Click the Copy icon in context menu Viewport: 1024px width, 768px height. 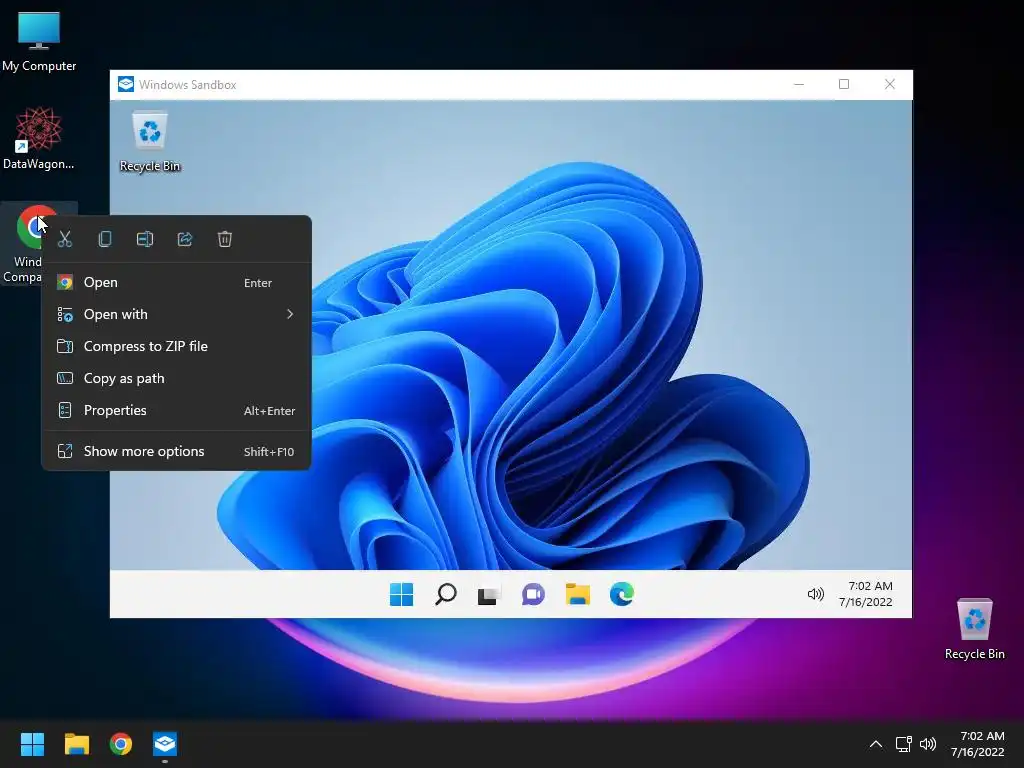pyautogui.click(x=104, y=239)
